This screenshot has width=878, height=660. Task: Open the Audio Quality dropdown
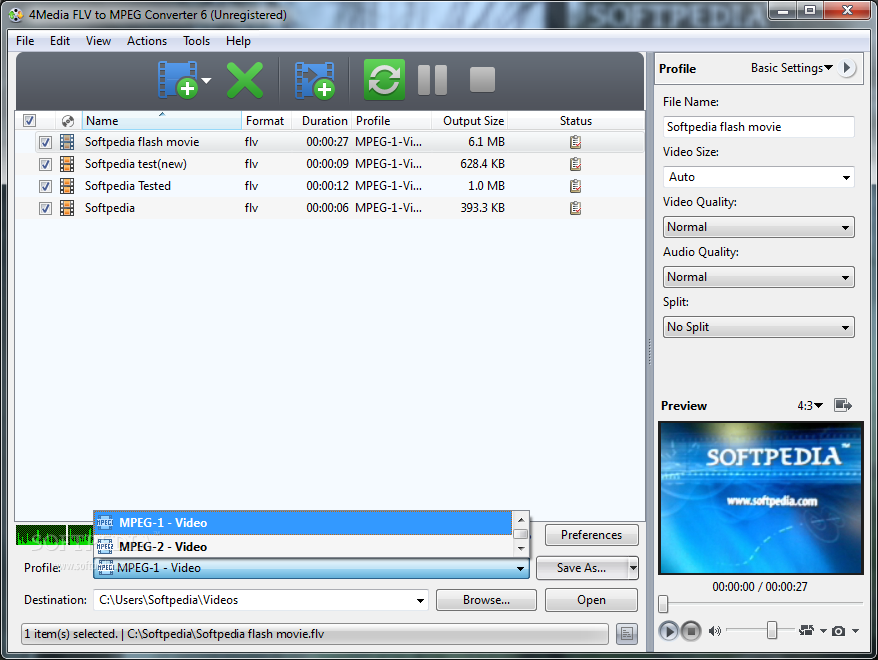pos(759,277)
